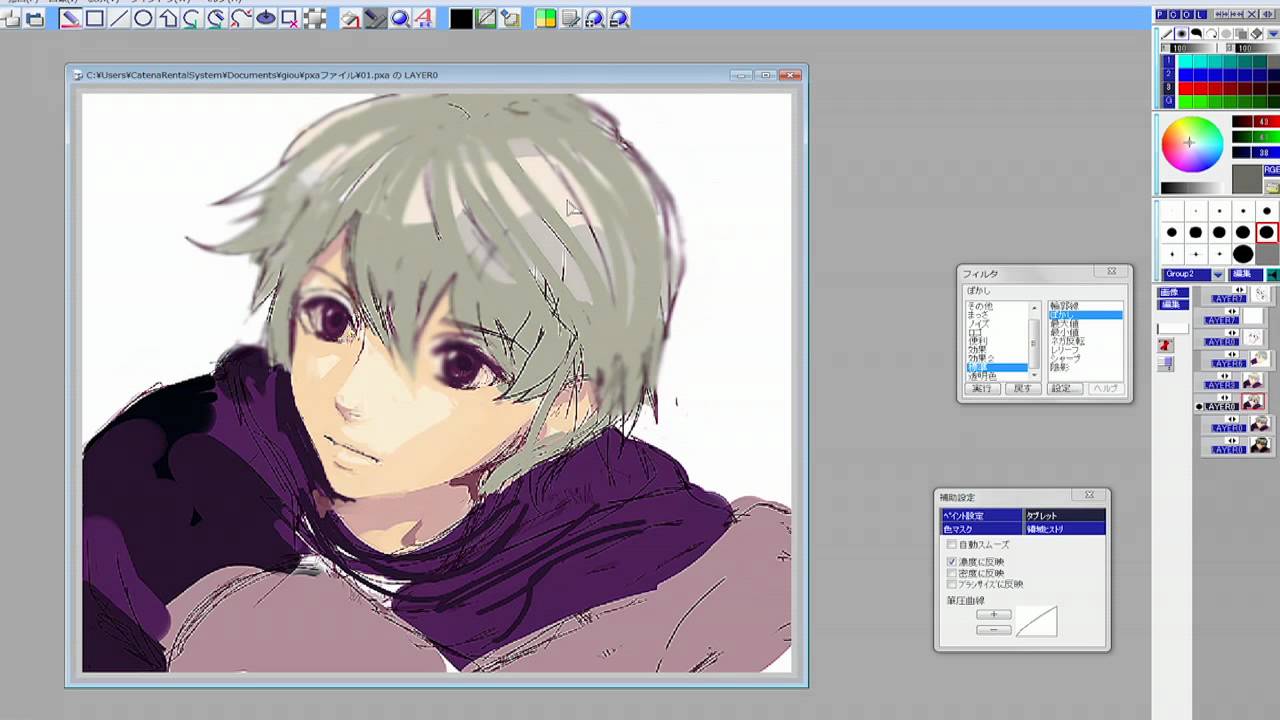This screenshot has width=1280, height=720.
Task: Select the text tool with letter A
Action: (424, 18)
